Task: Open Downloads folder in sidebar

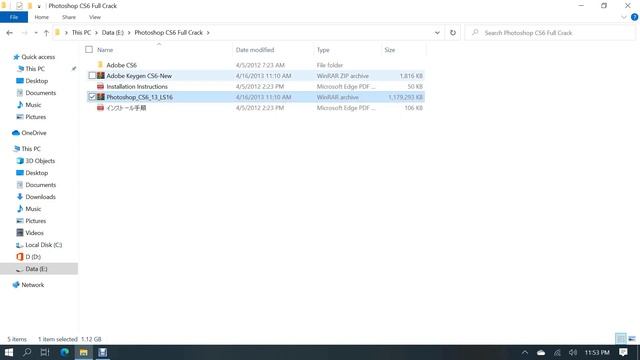Action: [x=40, y=197]
